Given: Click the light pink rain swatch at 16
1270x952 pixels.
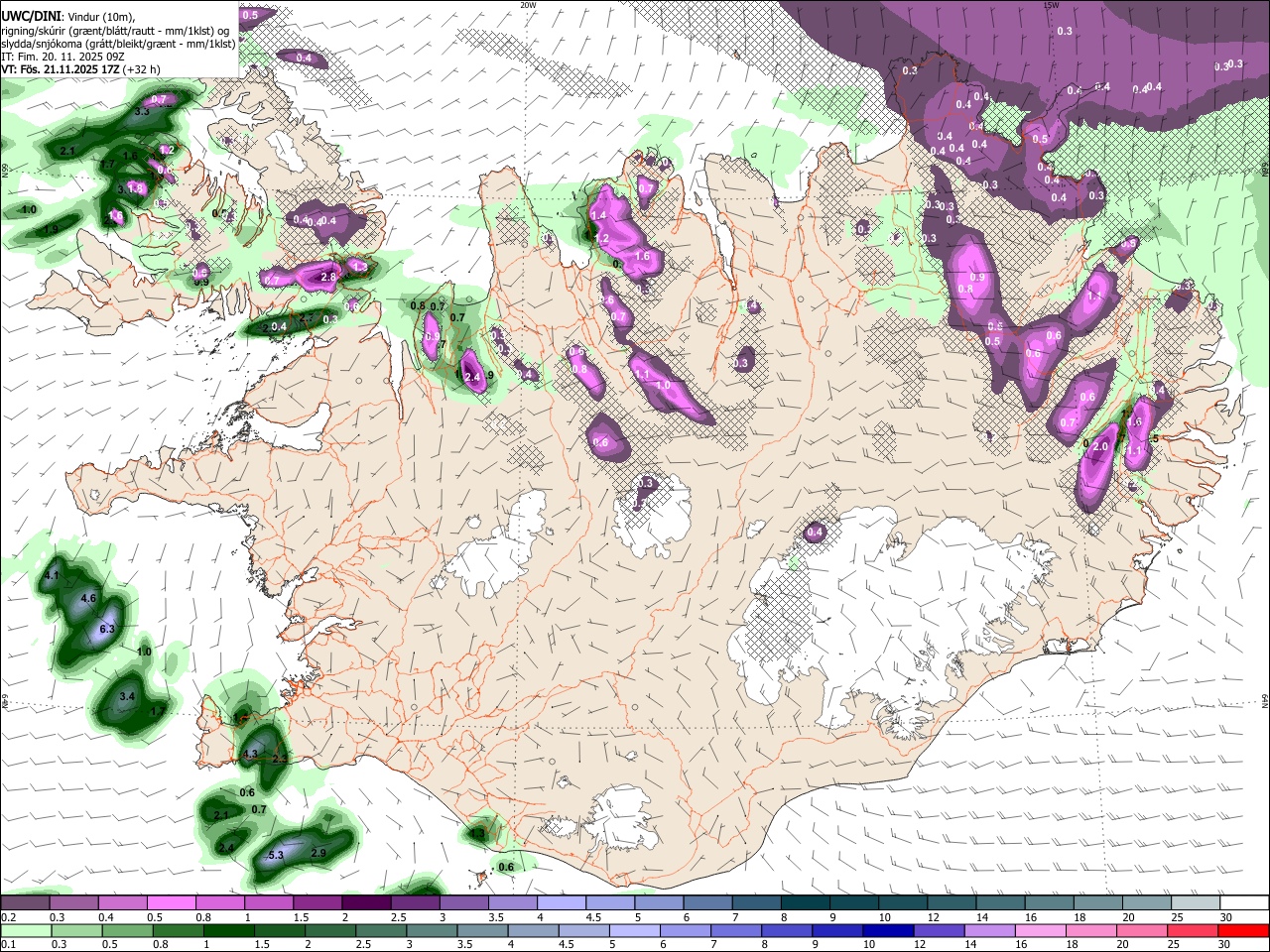Looking at the screenshot, I should 1042,930.
